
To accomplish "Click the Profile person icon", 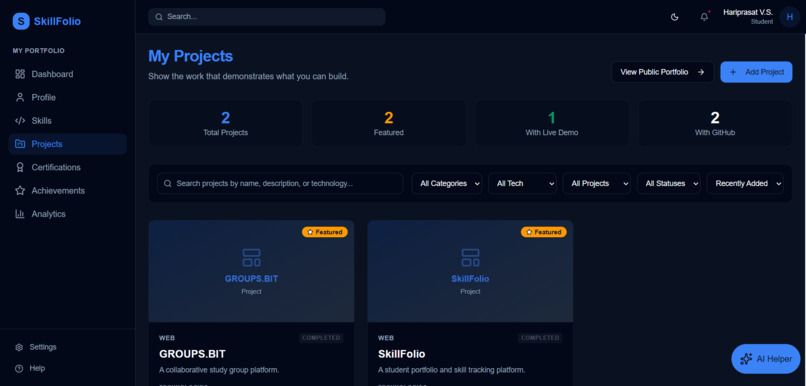I will (x=20, y=97).
